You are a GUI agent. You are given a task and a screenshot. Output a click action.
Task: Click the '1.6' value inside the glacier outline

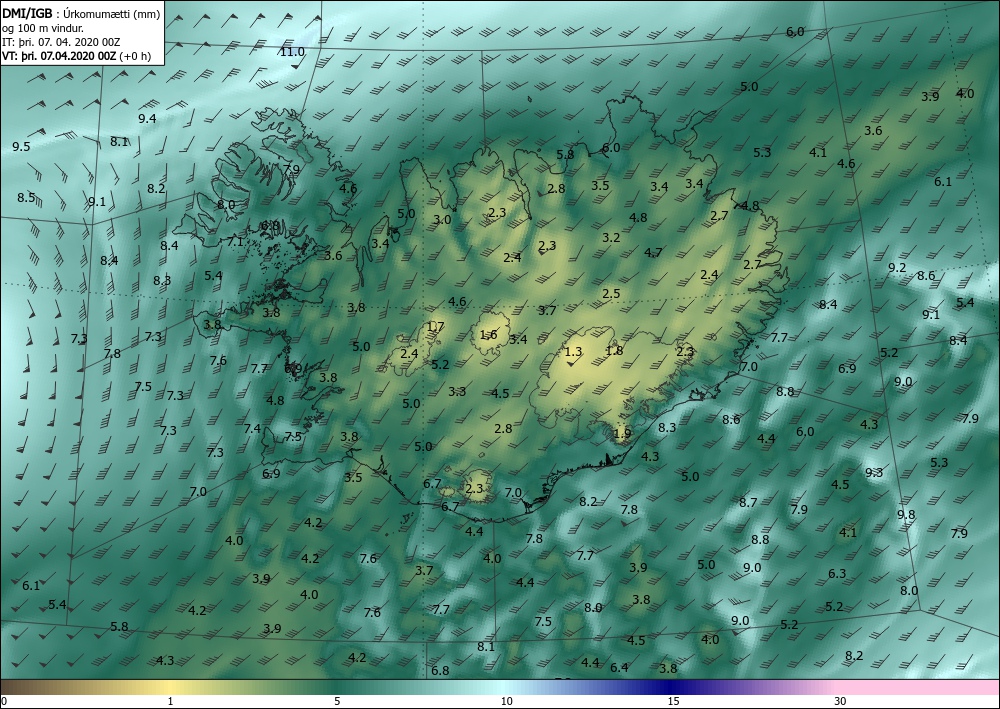[x=489, y=335]
